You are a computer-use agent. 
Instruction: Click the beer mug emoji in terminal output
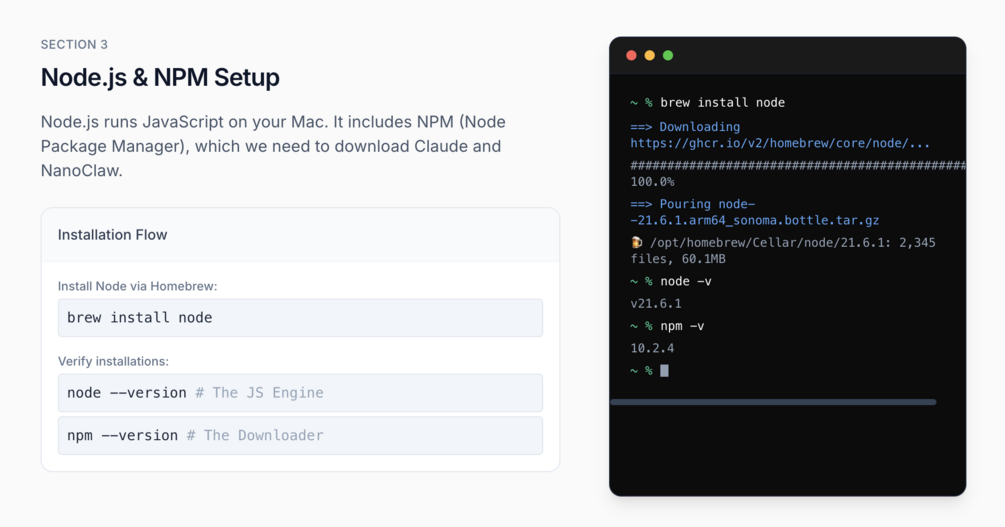(x=636, y=242)
